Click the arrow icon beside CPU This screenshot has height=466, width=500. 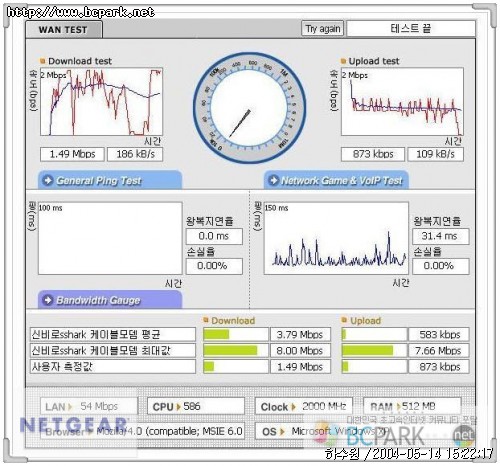pos(178,407)
